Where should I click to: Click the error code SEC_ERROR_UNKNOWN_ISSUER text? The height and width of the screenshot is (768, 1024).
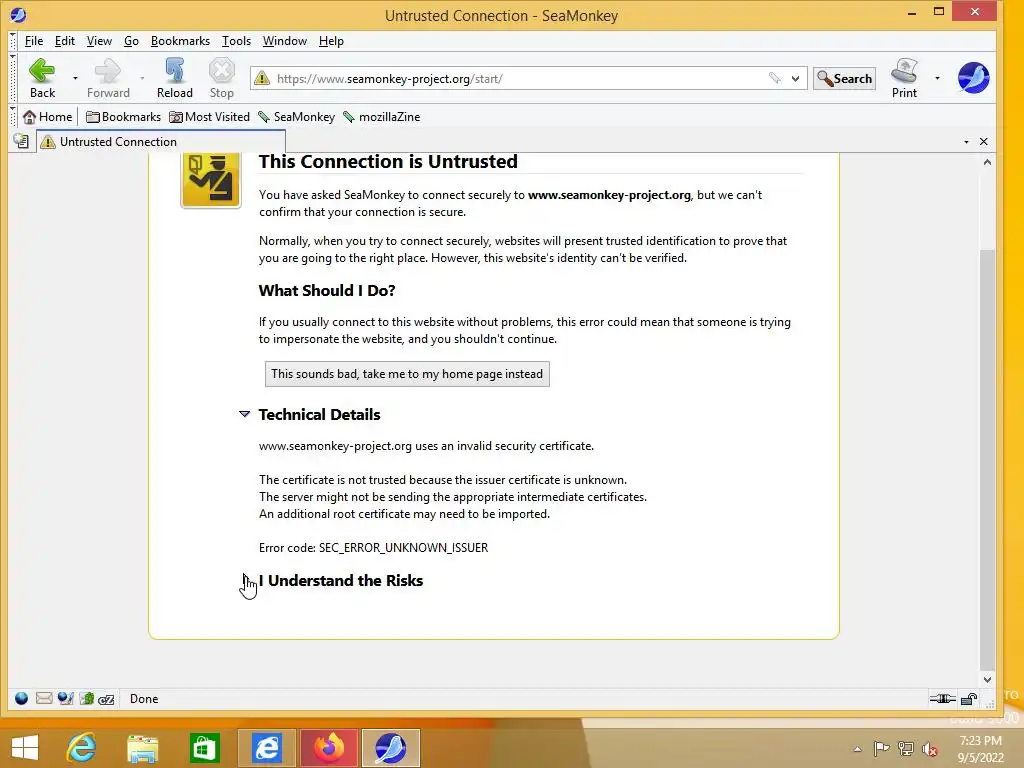click(404, 548)
